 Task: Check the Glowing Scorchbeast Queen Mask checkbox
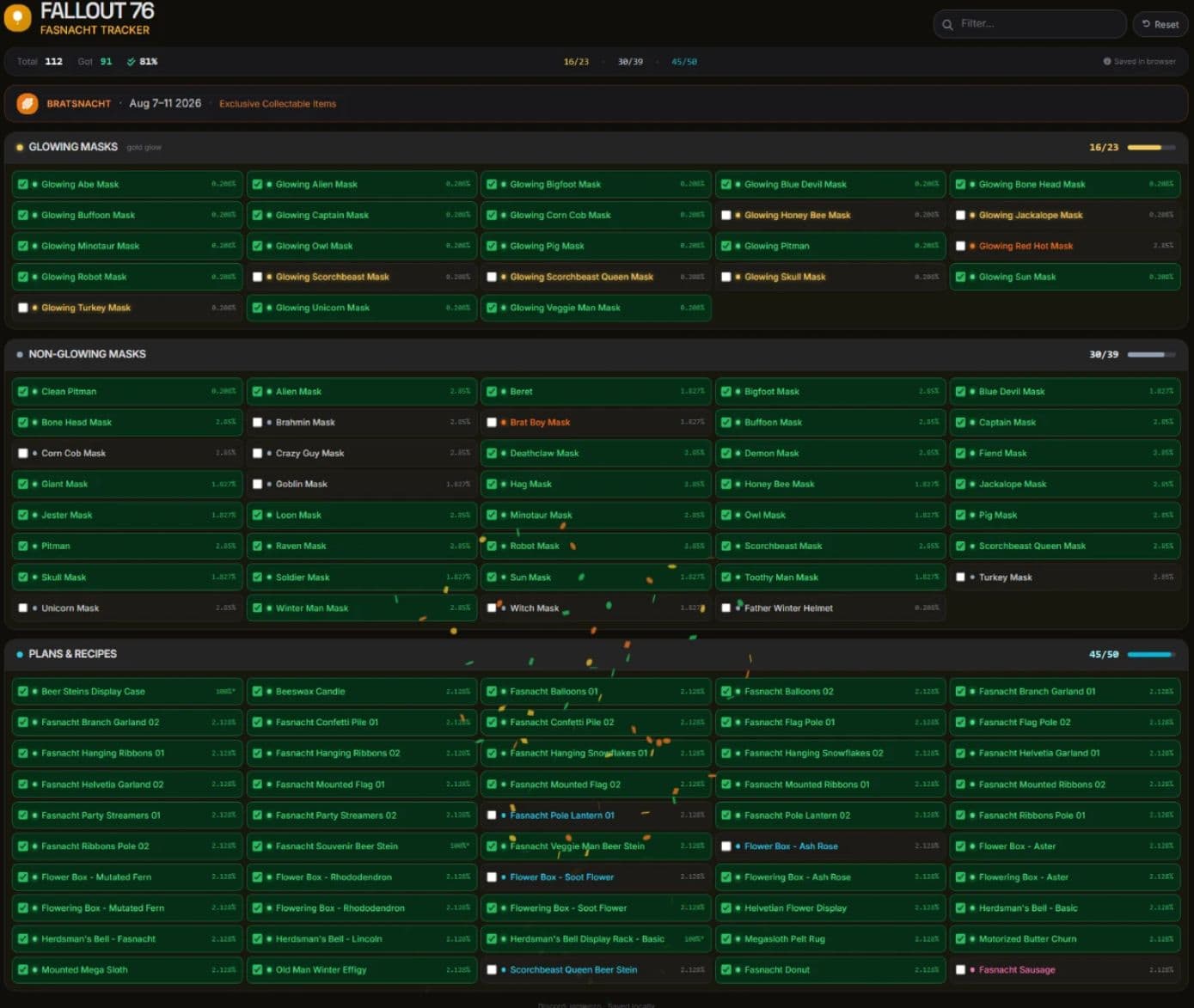pyautogui.click(x=492, y=278)
